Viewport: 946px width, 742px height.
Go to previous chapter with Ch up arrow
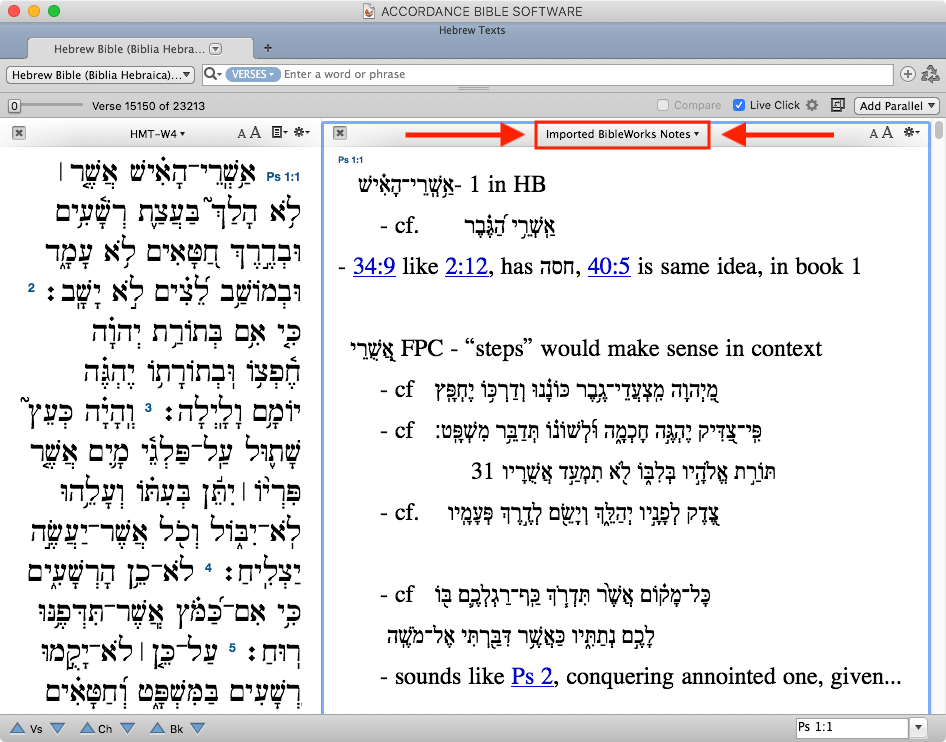pyautogui.click(x=87, y=728)
